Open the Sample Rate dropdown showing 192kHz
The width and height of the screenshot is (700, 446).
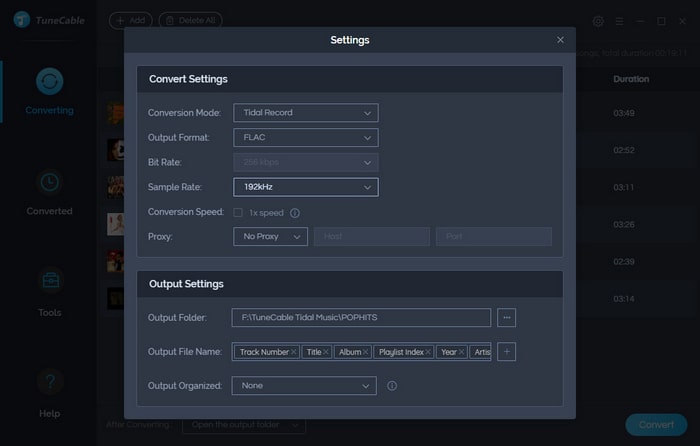(x=306, y=187)
